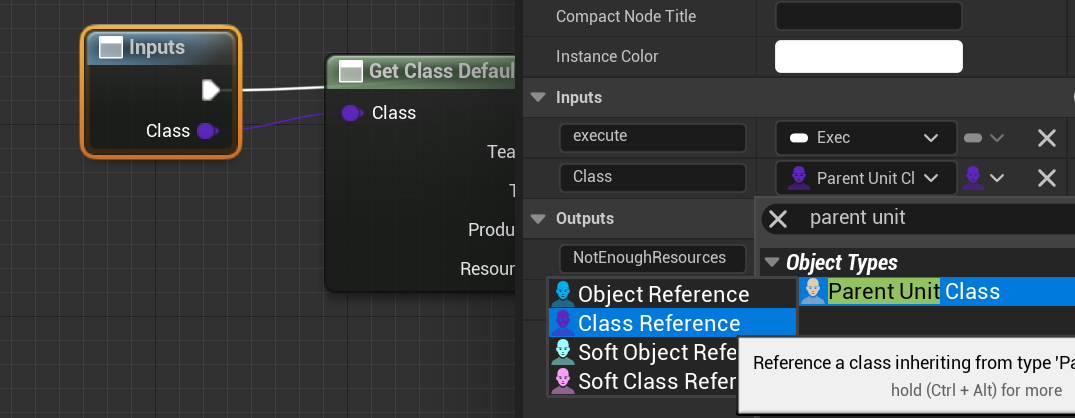The image size is (1075, 418).
Task: Collapse the Inputs section
Action: tap(538, 98)
